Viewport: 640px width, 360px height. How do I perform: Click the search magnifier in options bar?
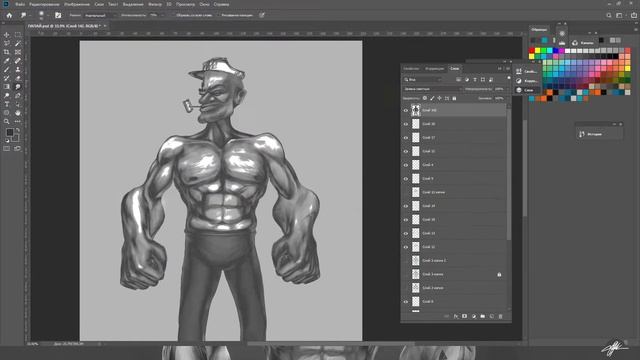click(609, 15)
